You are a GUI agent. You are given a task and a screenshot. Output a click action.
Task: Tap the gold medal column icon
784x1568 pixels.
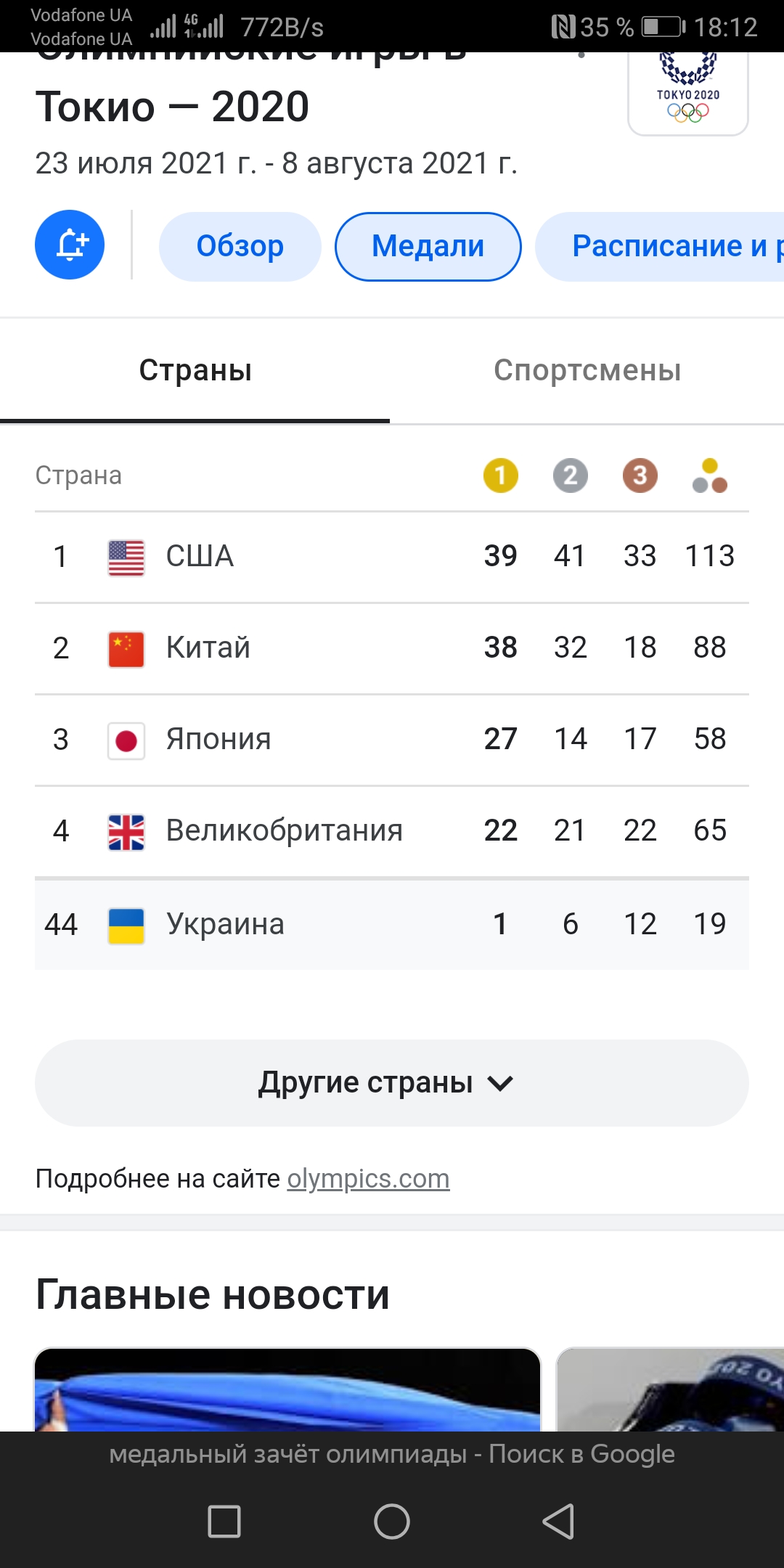point(500,475)
